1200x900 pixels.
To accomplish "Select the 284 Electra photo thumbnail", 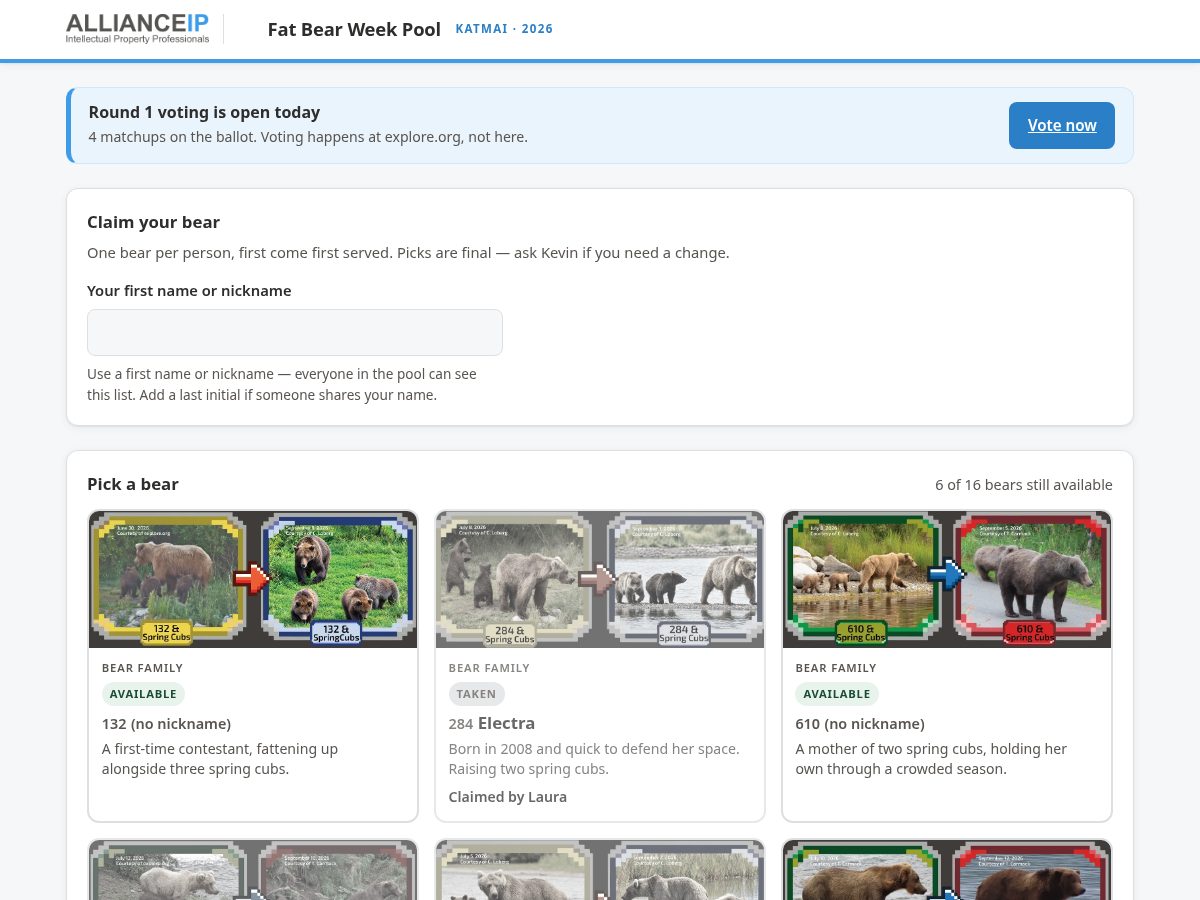I will point(600,580).
